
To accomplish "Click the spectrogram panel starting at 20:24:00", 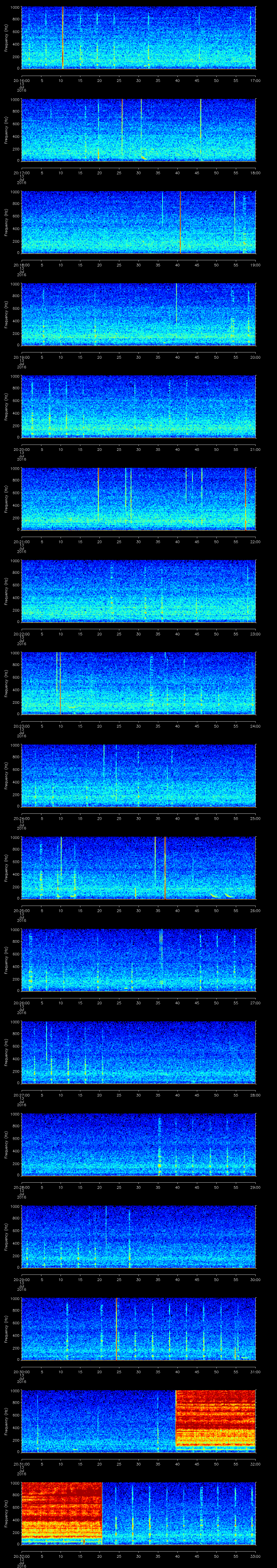I will coord(138,775).
